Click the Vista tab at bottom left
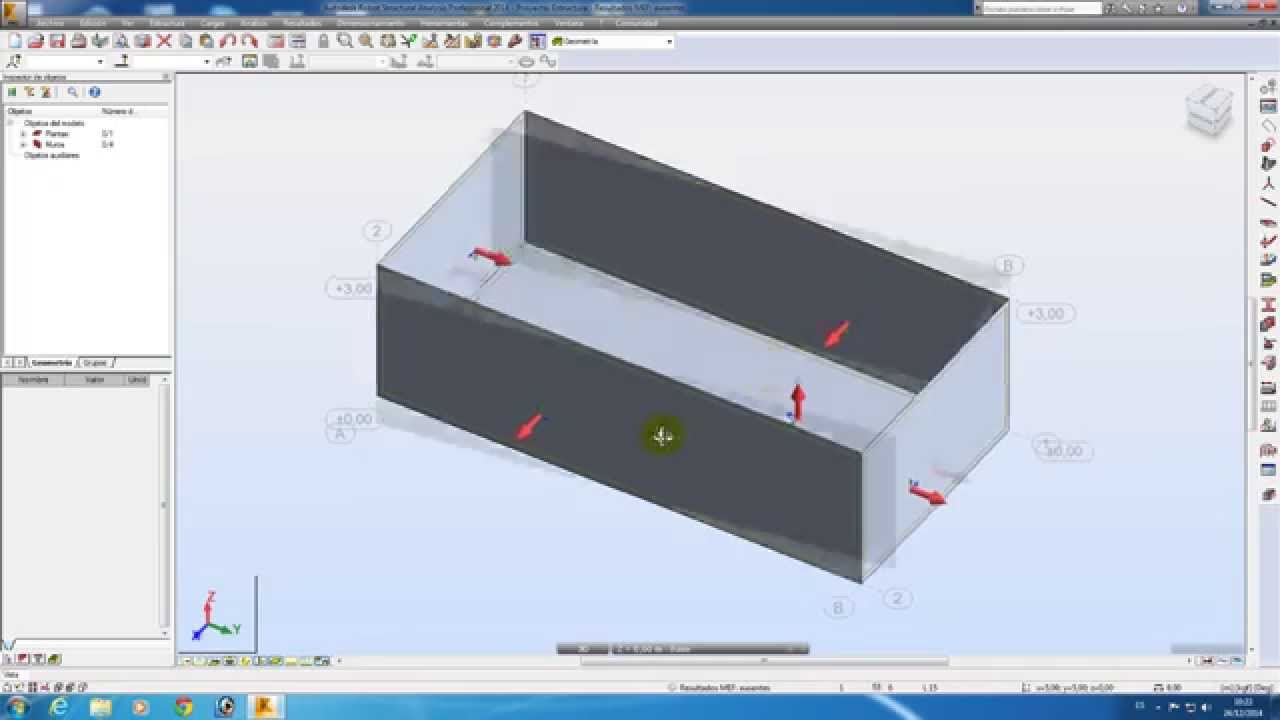 (11, 675)
